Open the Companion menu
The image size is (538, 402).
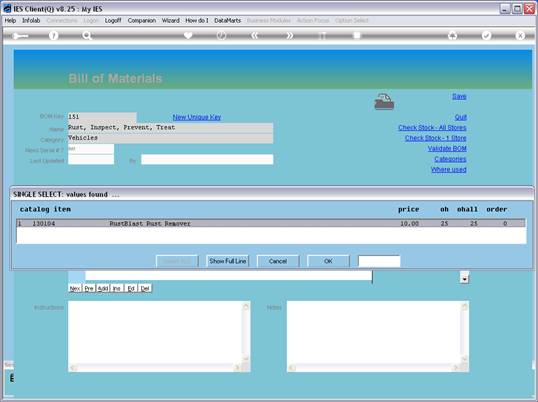tap(142, 21)
